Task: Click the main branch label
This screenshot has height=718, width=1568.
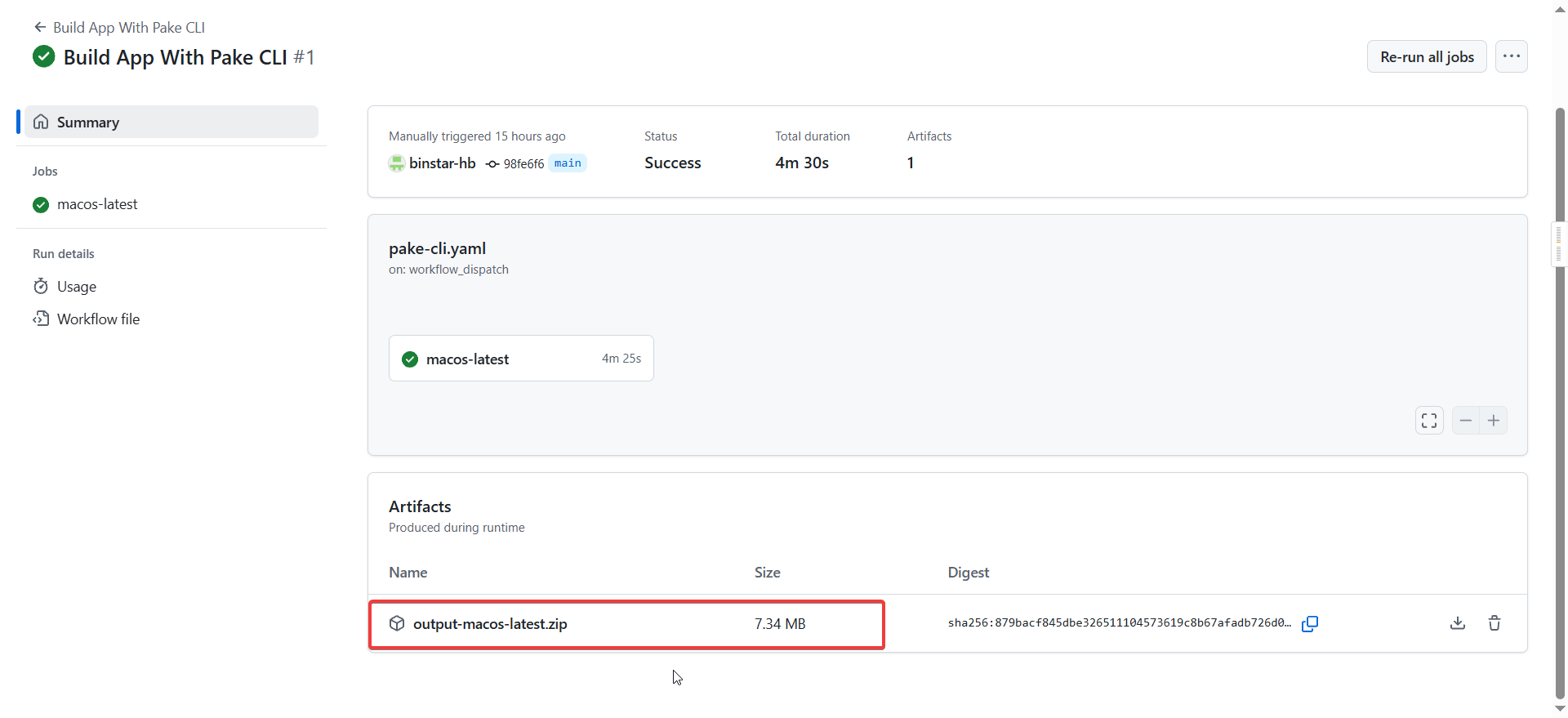Action: [x=568, y=163]
